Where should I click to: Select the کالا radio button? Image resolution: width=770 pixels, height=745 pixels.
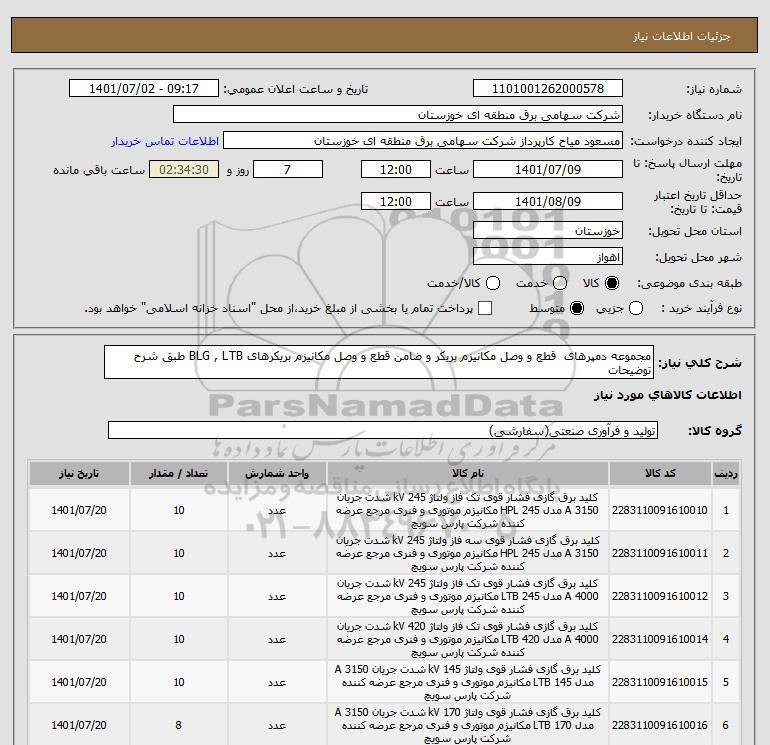(x=612, y=283)
